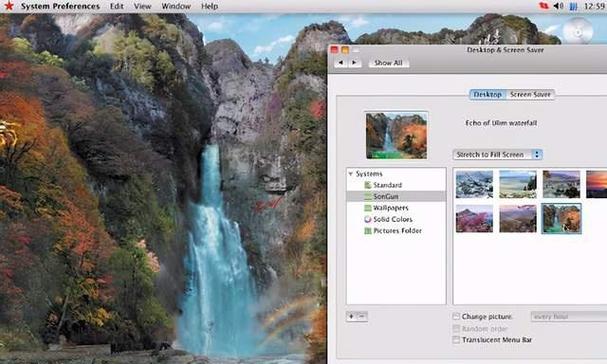
Task: Click the red network status icon
Action: click(x=544, y=6)
